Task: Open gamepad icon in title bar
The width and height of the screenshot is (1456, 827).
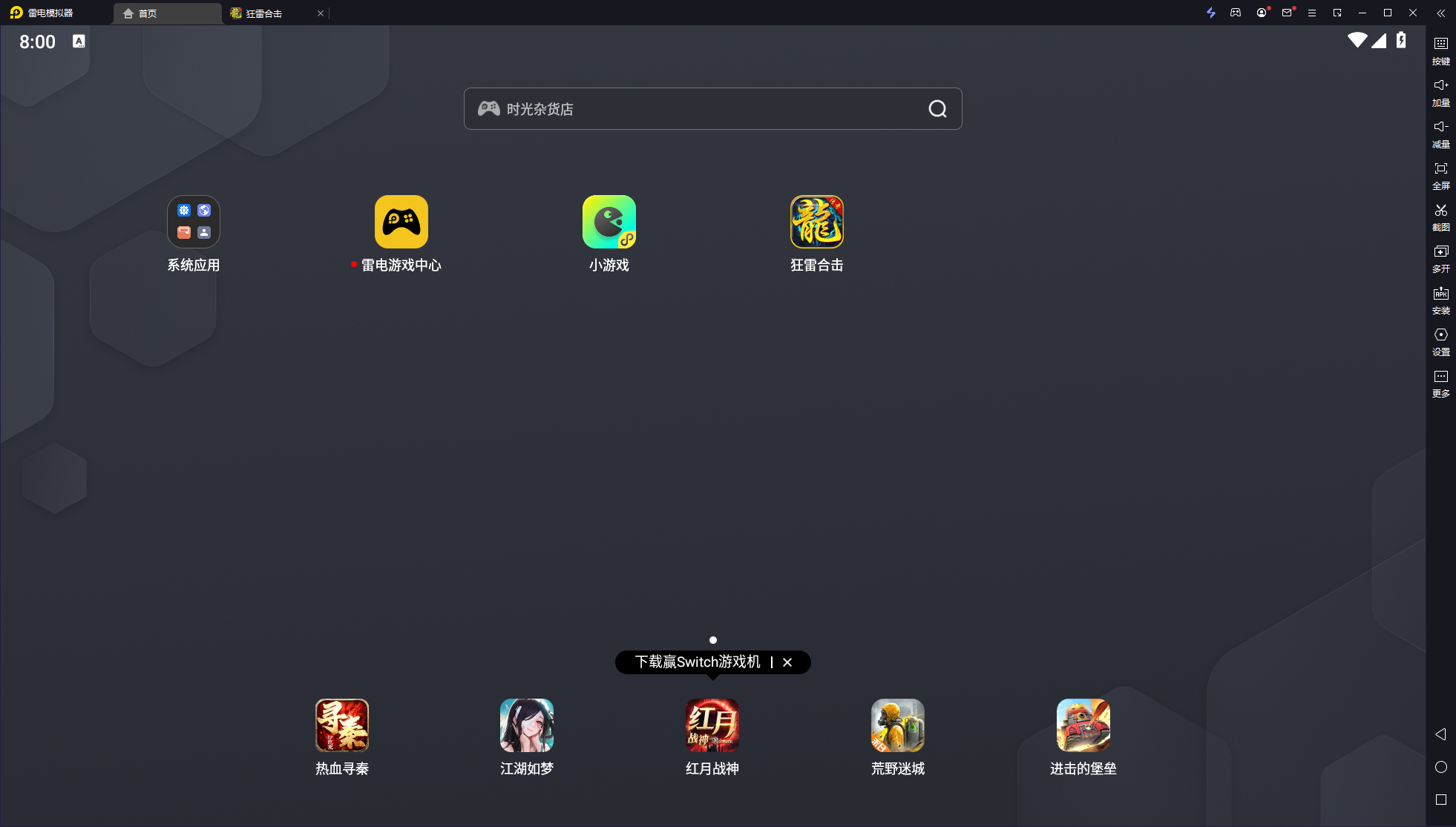Action: click(1236, 13)
